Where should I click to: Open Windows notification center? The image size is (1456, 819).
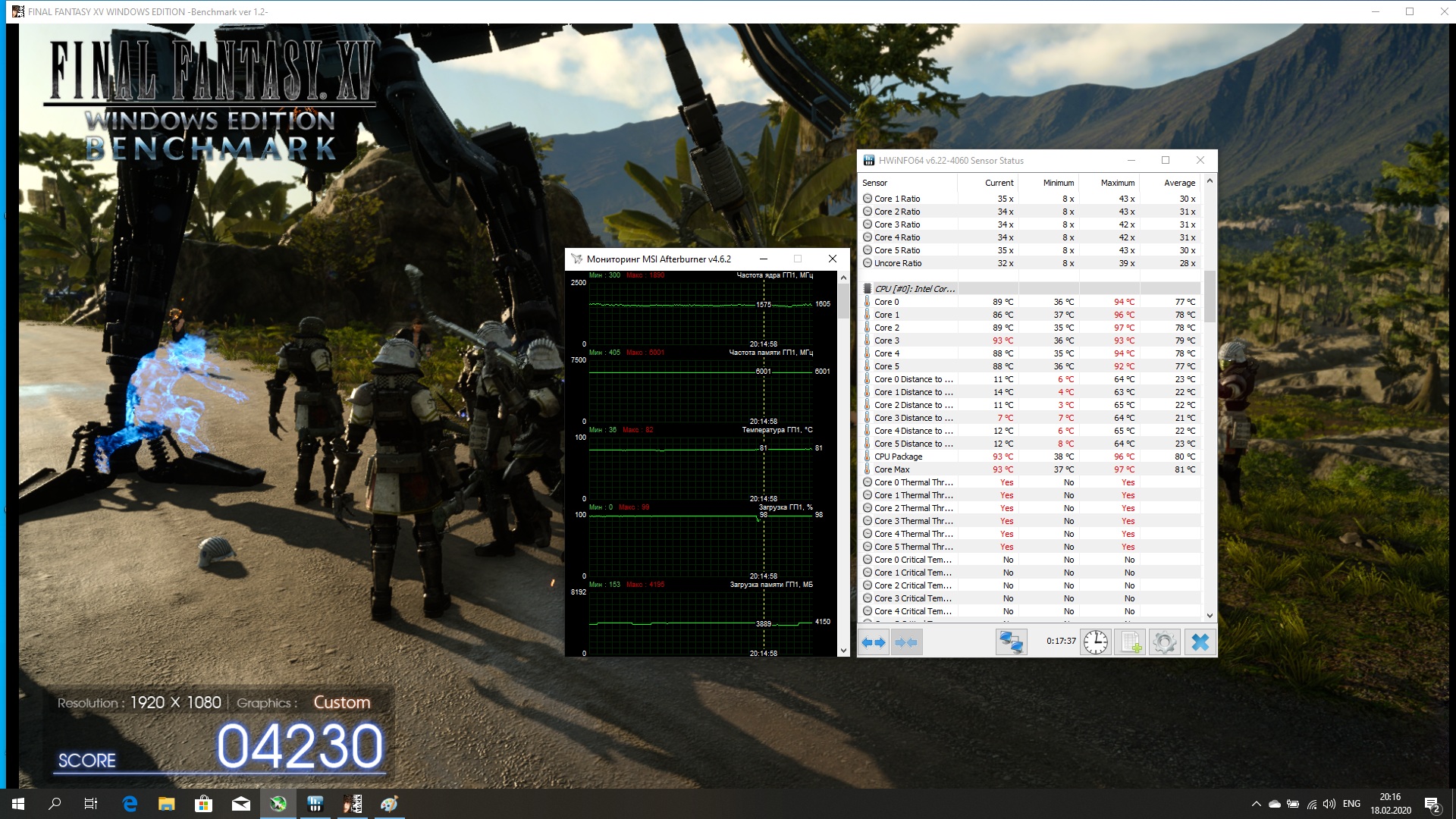pyautogui.click(x=1432, y=804)
